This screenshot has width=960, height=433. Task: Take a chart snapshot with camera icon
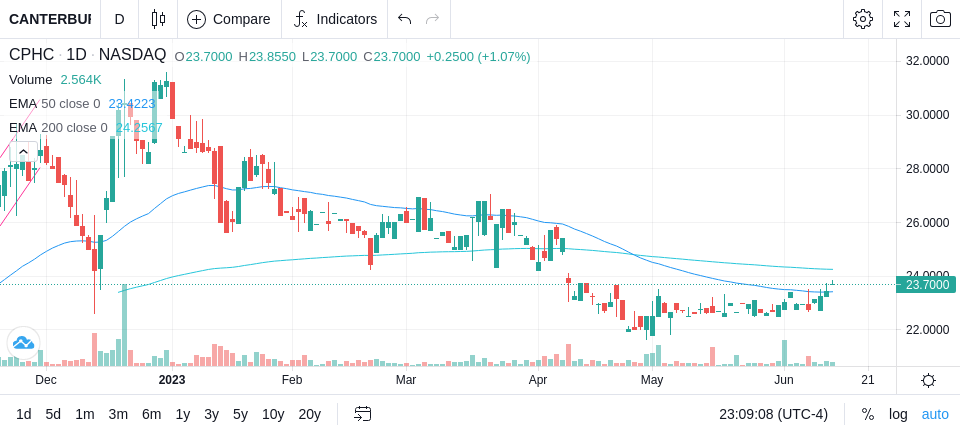(x=940, y=19)
